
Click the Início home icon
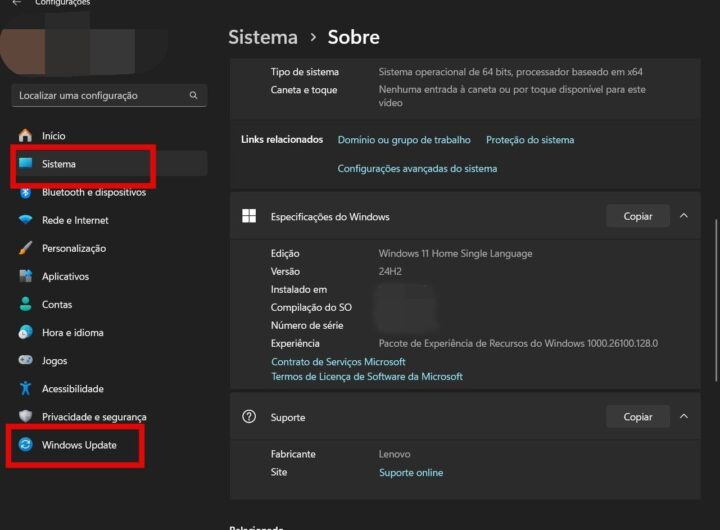[x=25, y=136]
